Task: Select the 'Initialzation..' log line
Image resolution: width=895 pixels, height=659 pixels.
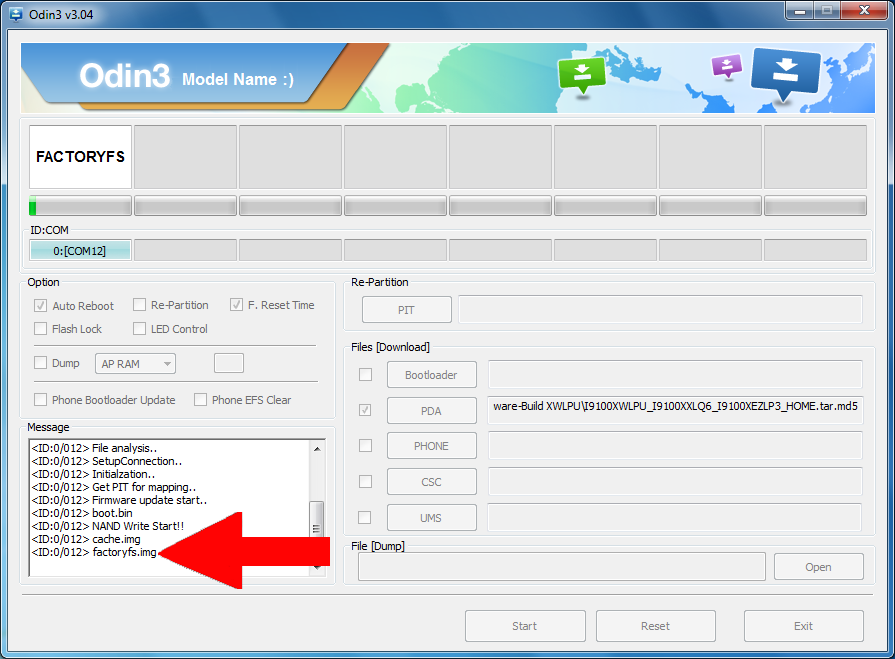Action: 93,474
